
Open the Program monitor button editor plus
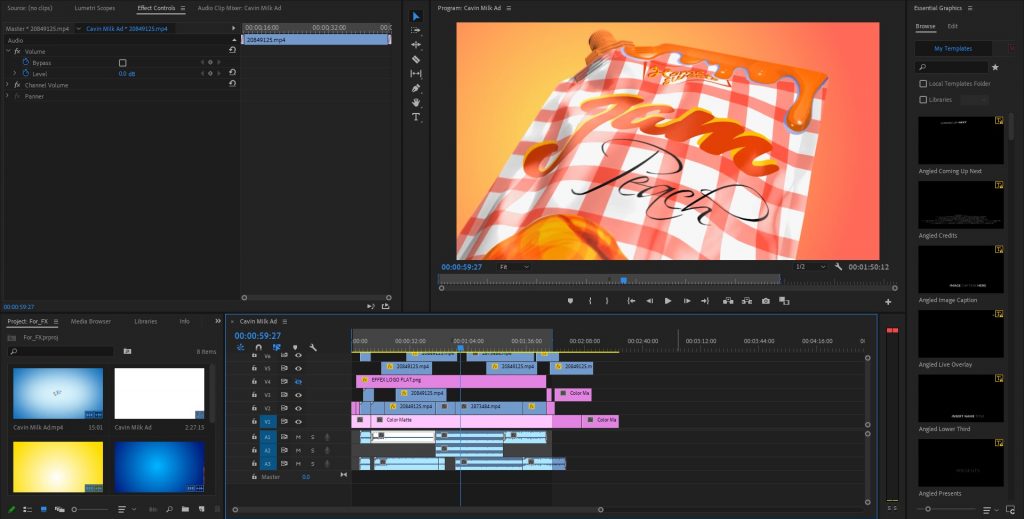(x=888, y=302)
